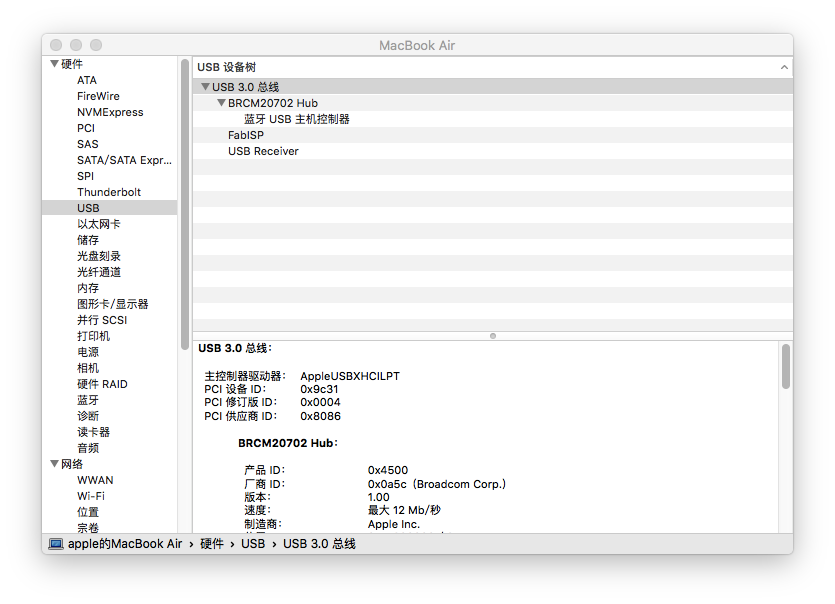This screenshot has height=604, width=835.
Task: Click the 0x9c31 PCI device ID value
Action: pyautogui.click(x=319, y=389)
